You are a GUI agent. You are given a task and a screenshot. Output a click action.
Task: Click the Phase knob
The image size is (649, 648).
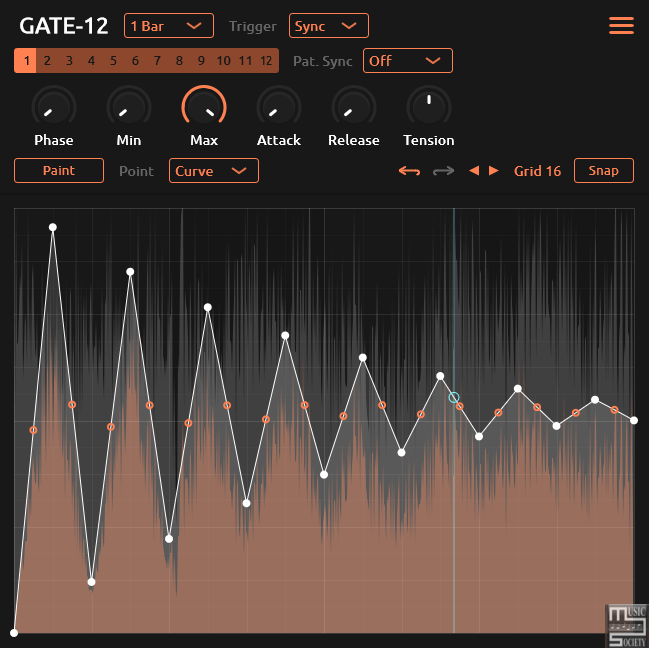point(54,107)
